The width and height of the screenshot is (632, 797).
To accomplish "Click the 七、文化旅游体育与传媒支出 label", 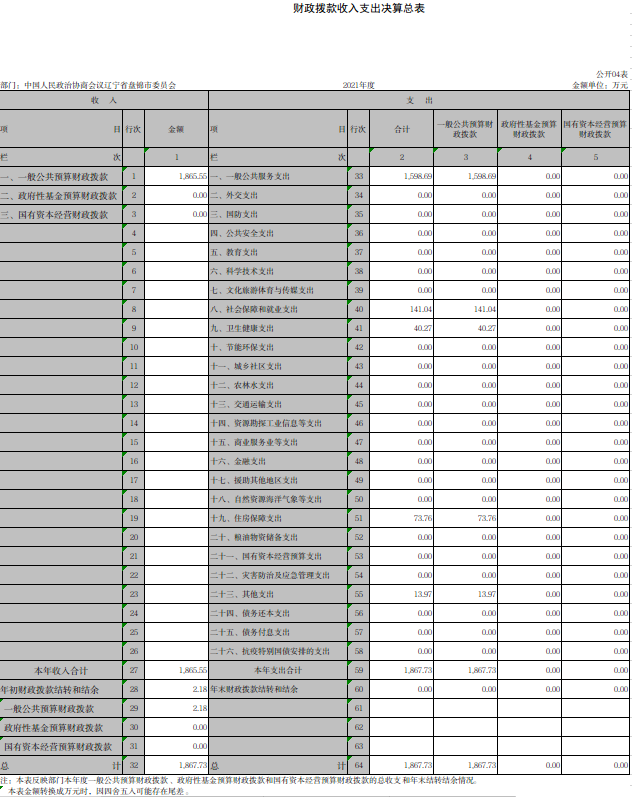I will point(262,290).
